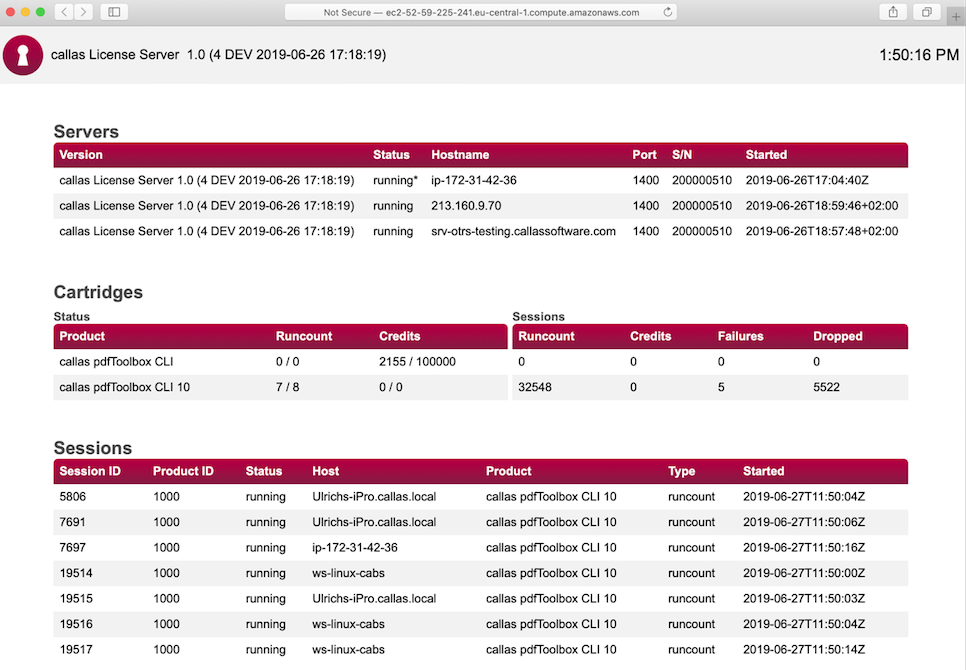Click session ID 7697
966x670 pixels.
click(x=72, y=547)
